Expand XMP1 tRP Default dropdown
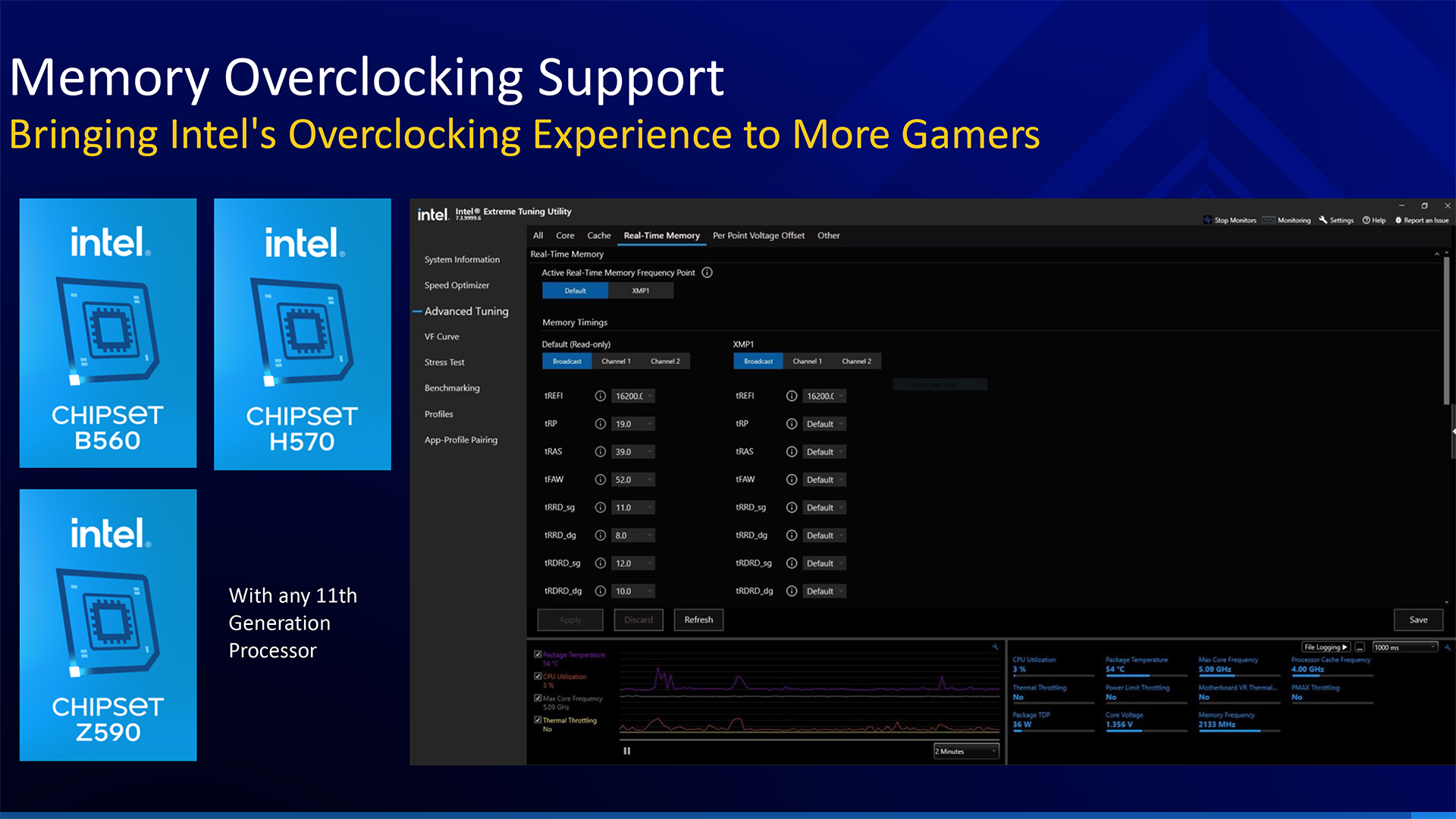 pos(824,424)
